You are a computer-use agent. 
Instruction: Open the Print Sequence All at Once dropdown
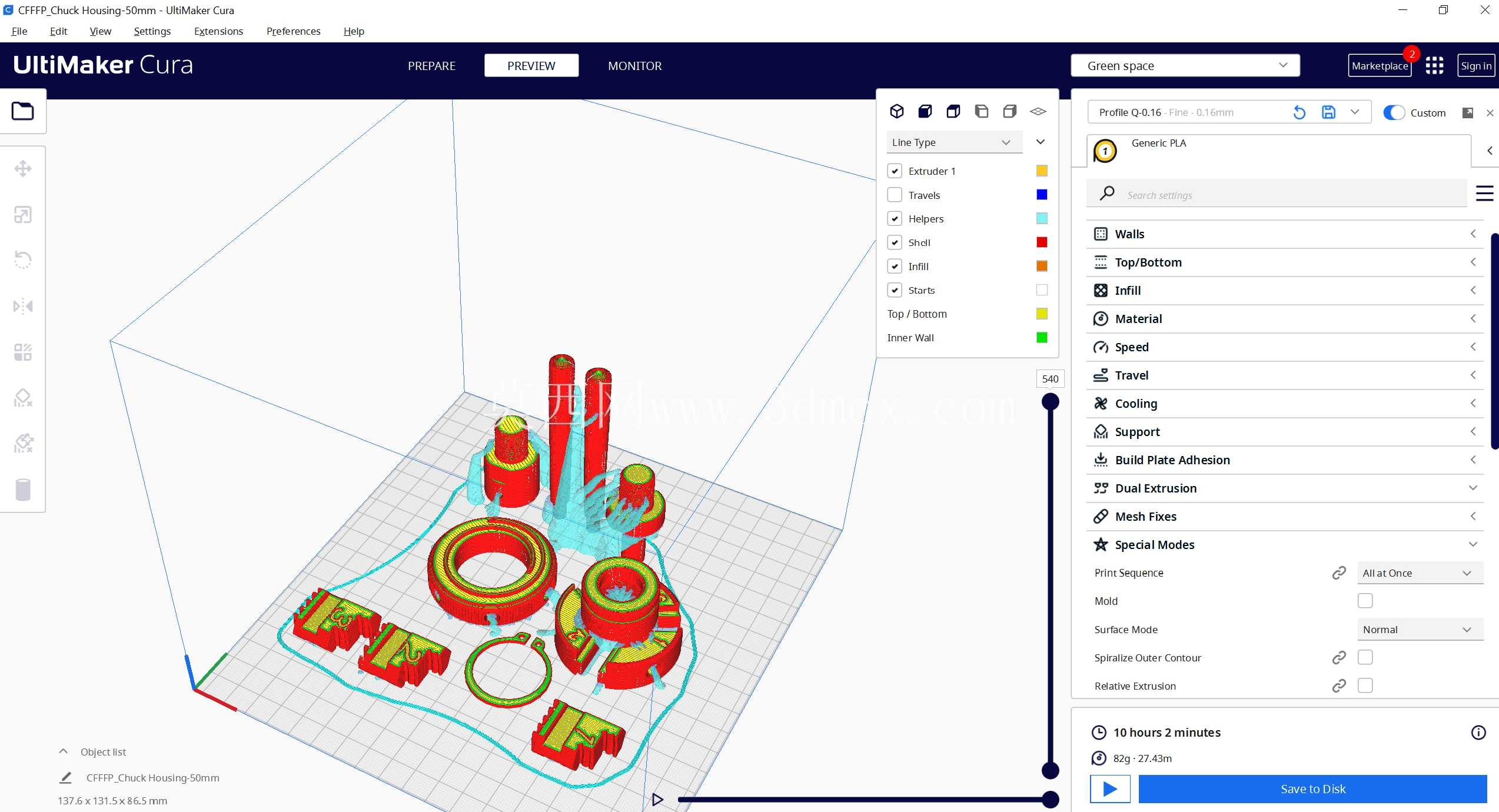tap(1420, 573)
